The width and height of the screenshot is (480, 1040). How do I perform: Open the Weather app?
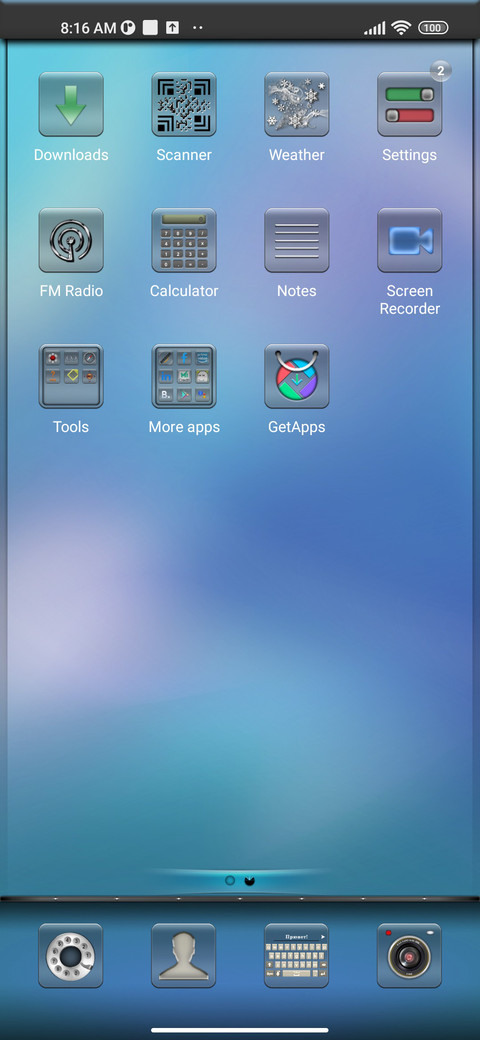pos(296,104)
